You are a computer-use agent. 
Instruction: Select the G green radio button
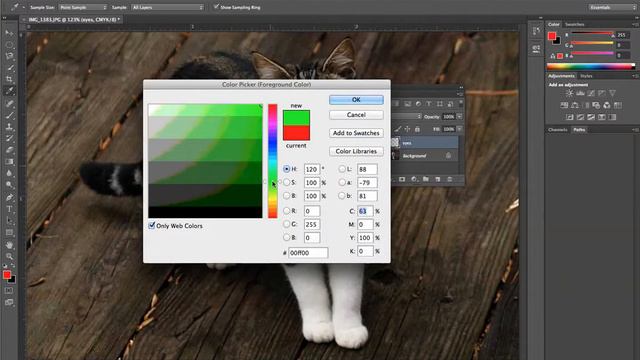pyautogui.click(x=287, y=224)
